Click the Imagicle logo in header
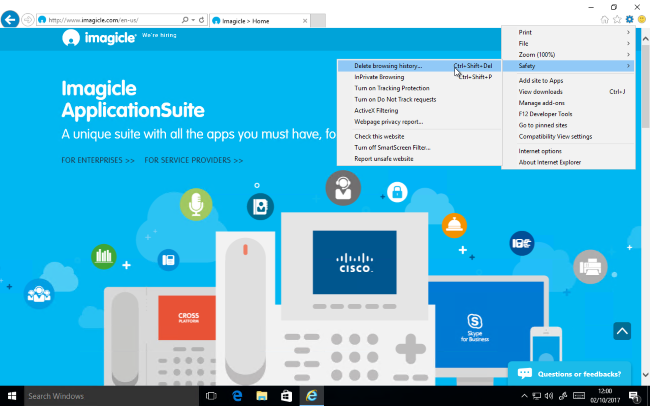 pyautogui.click(x=99, y=38)
